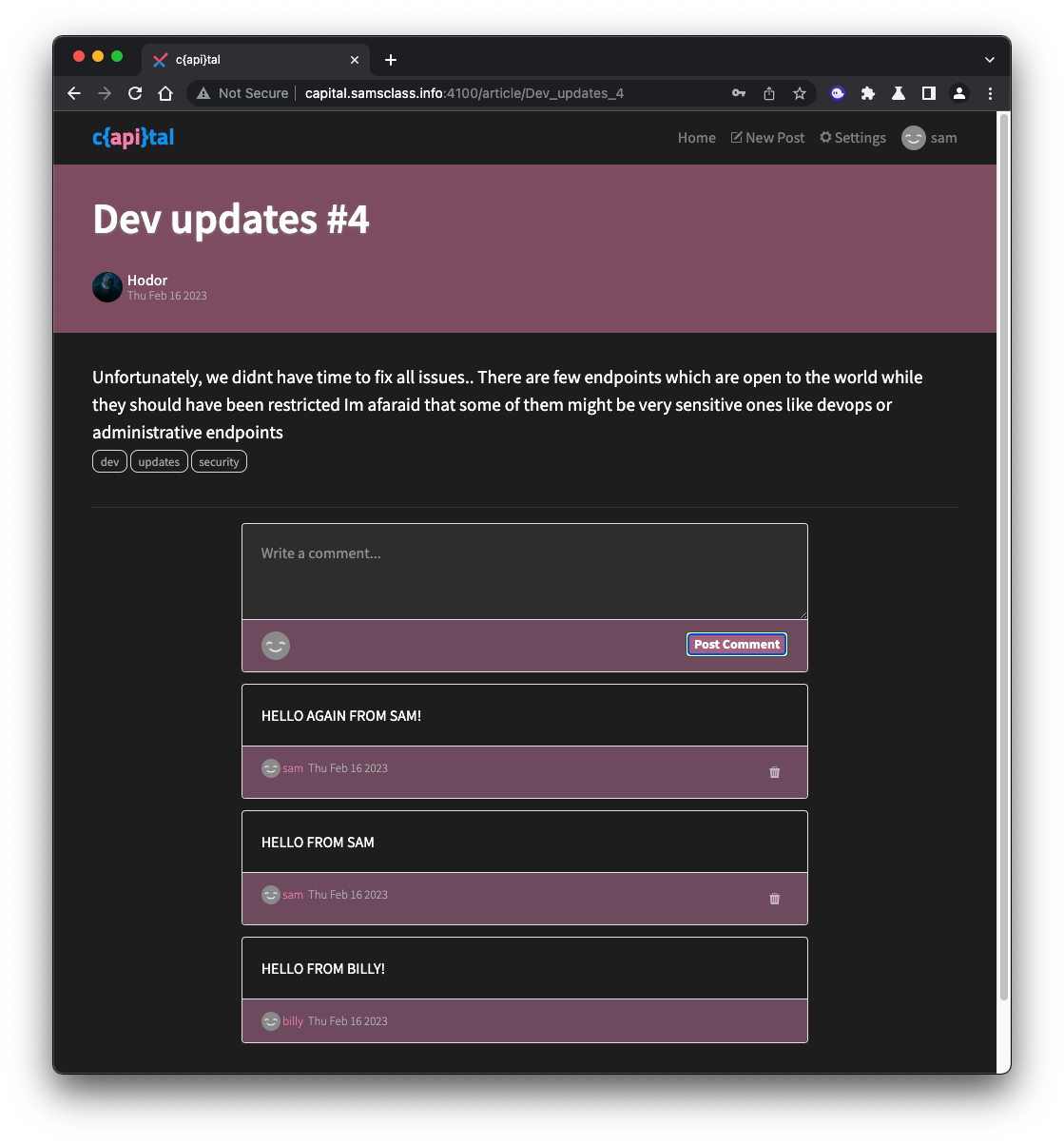Screen dimensions: 1064x1144
Task: Open sam's profile link on HELLO FROM SAM comment
Action: point(293,895)
